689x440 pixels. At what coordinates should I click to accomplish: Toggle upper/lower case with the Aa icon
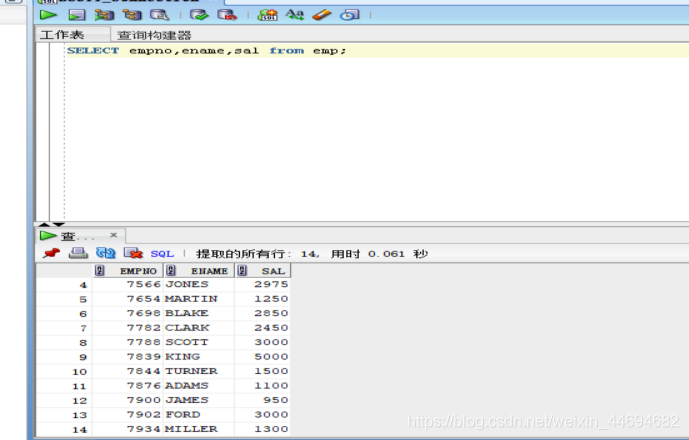click(x=295, y=15)
